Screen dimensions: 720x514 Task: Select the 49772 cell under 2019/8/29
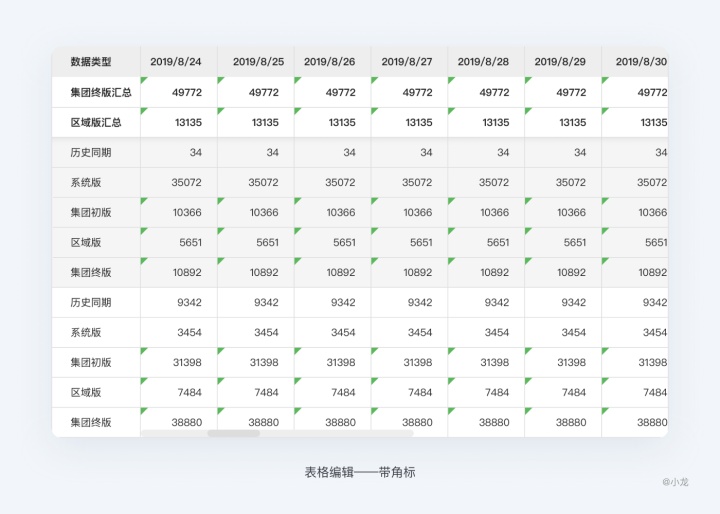coord(563,92)
